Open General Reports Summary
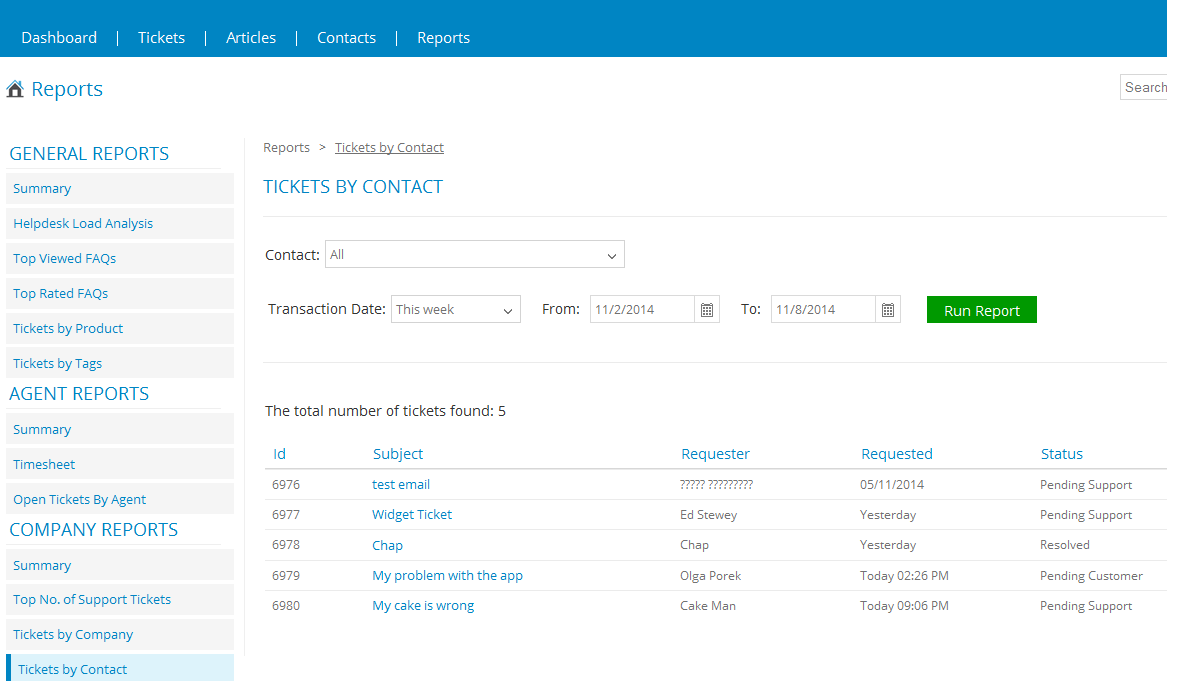1186x681 pixels. coord(120,188)
